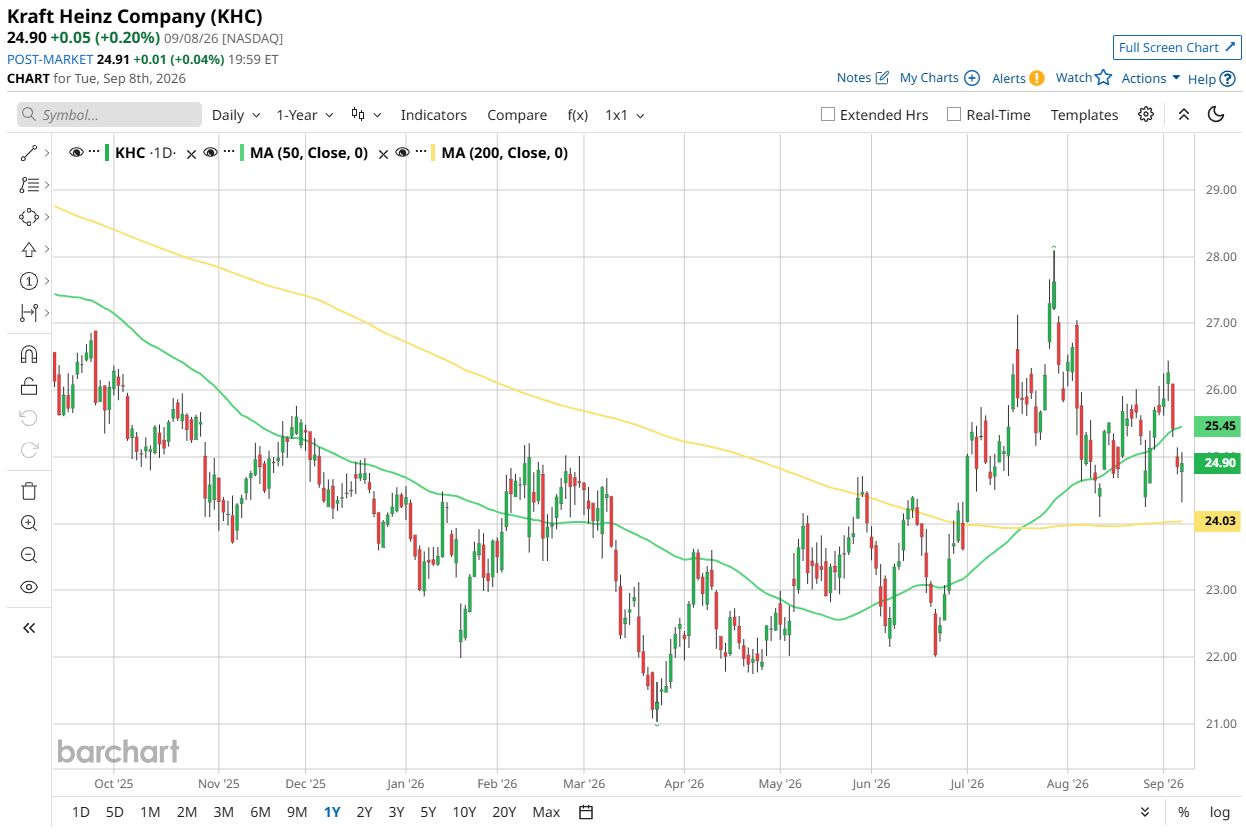Viewport: 1246px width, 838px height.
Task: Expand the 1-Year period dropdown
Action: coord(305,115)
